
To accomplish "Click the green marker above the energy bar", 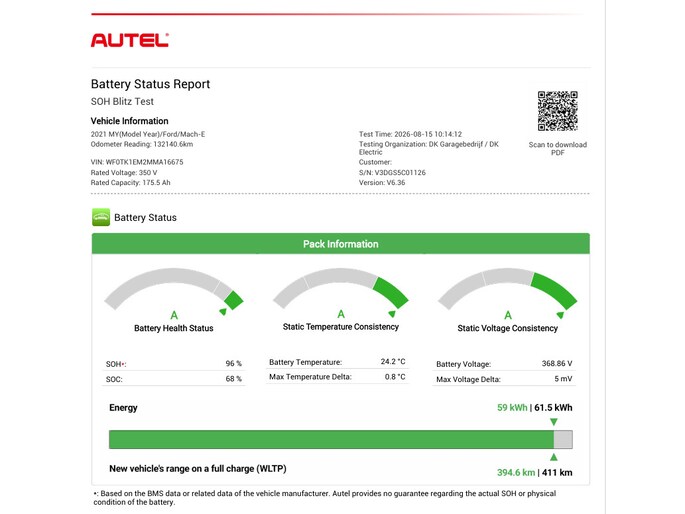I will point(554,422).
